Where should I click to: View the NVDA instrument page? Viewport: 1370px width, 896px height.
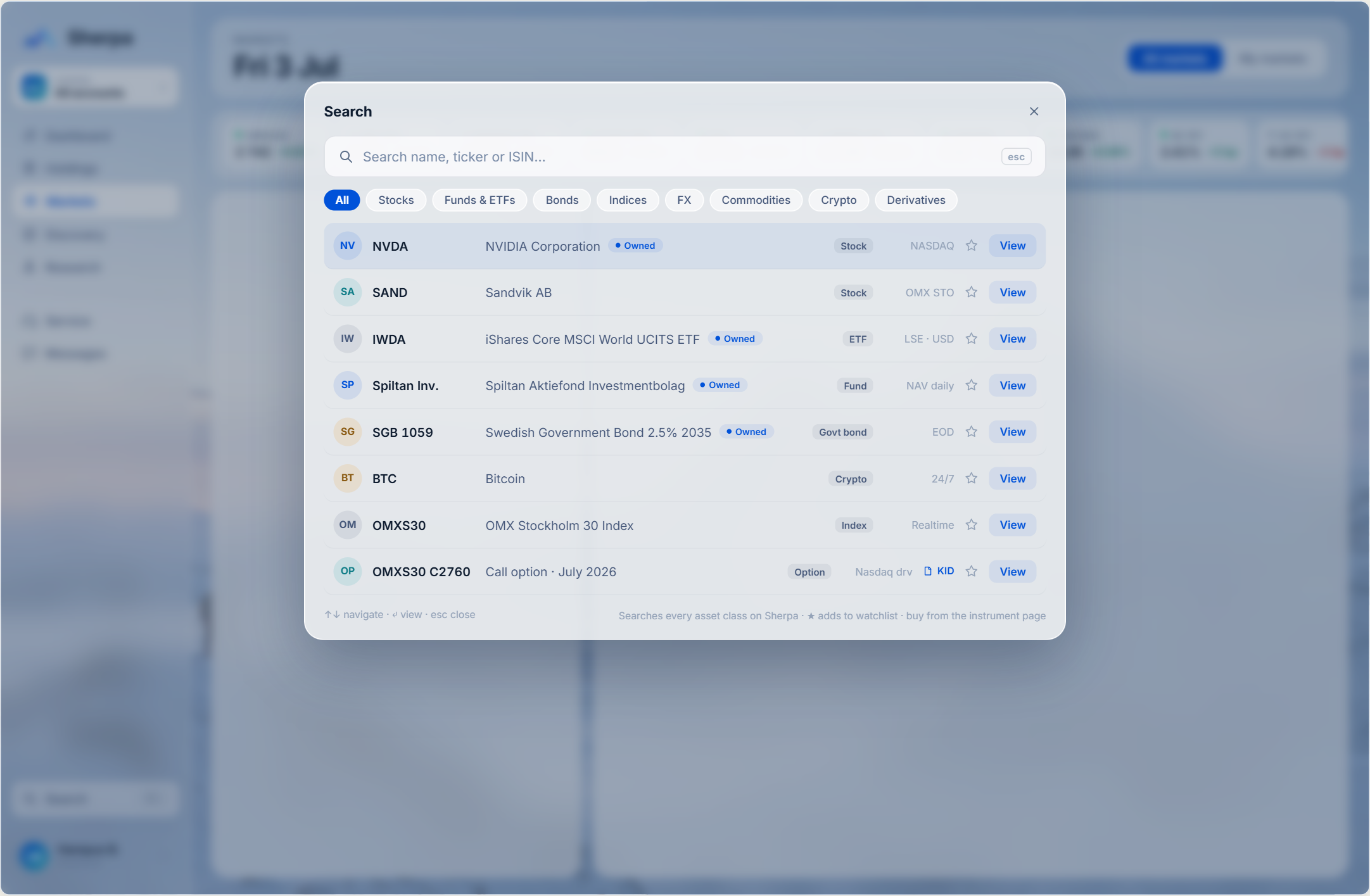[1012, 246]
